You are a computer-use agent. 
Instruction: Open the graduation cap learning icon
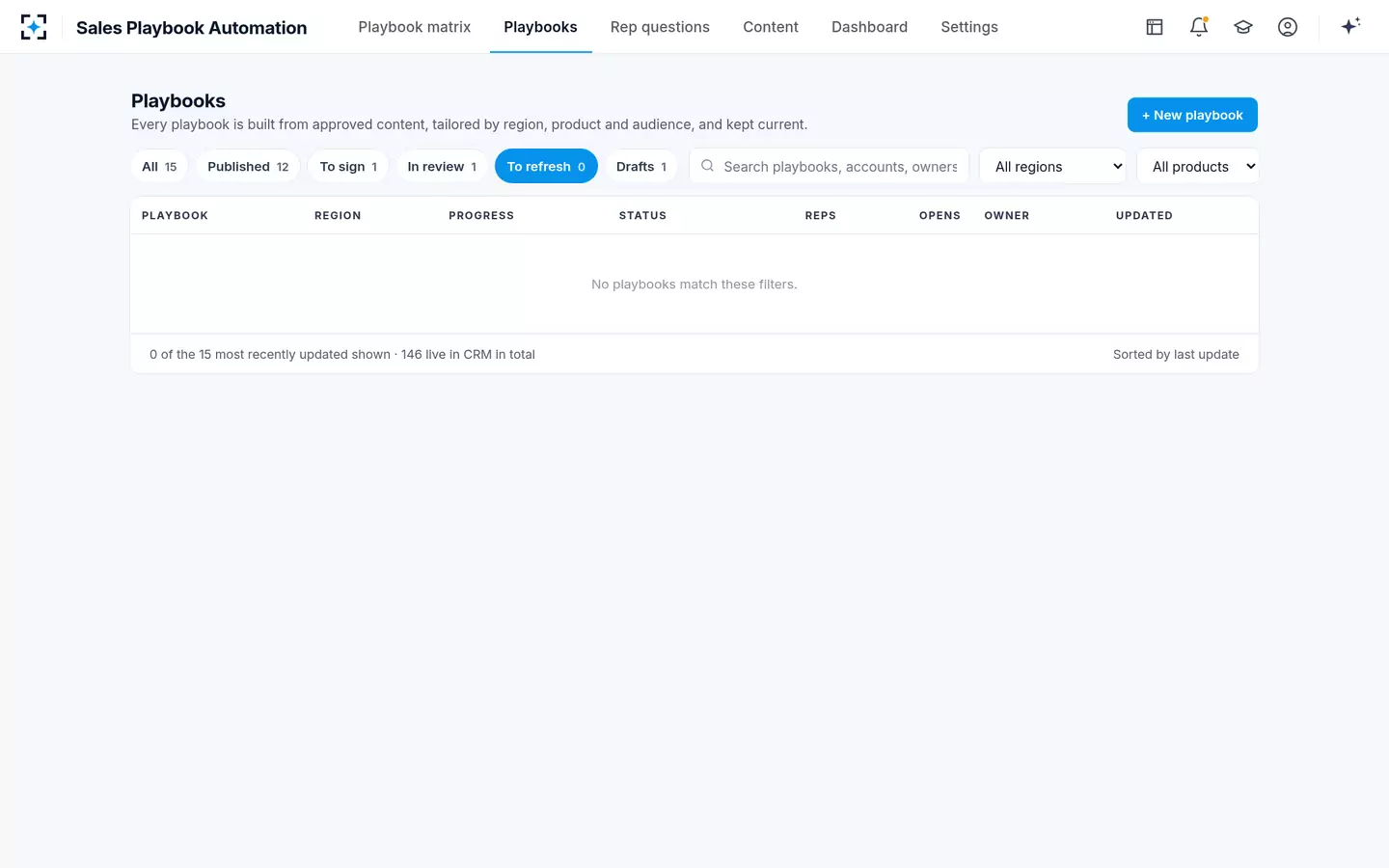point(1243,27)
